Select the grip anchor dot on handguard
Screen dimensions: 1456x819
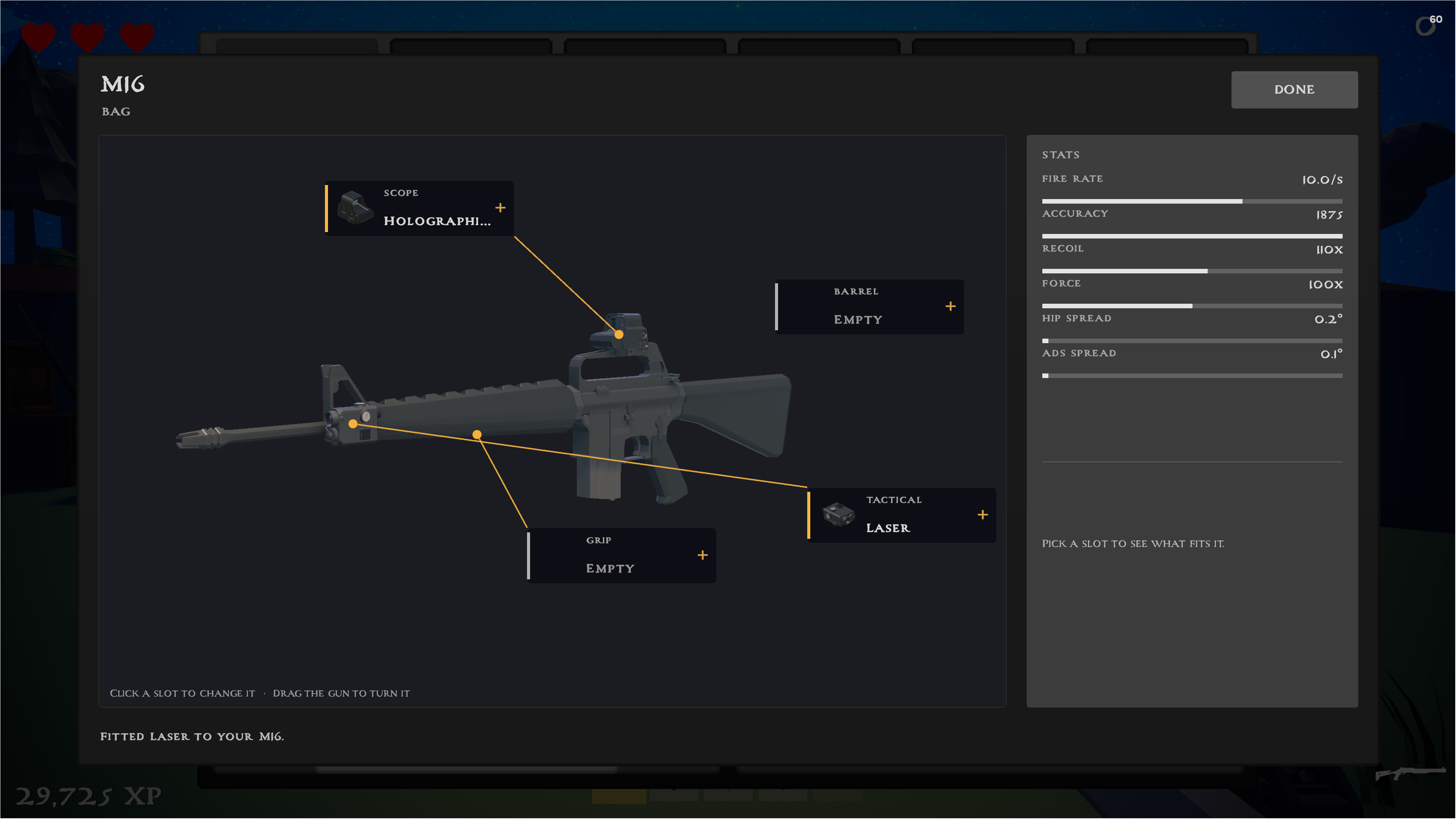477,435
